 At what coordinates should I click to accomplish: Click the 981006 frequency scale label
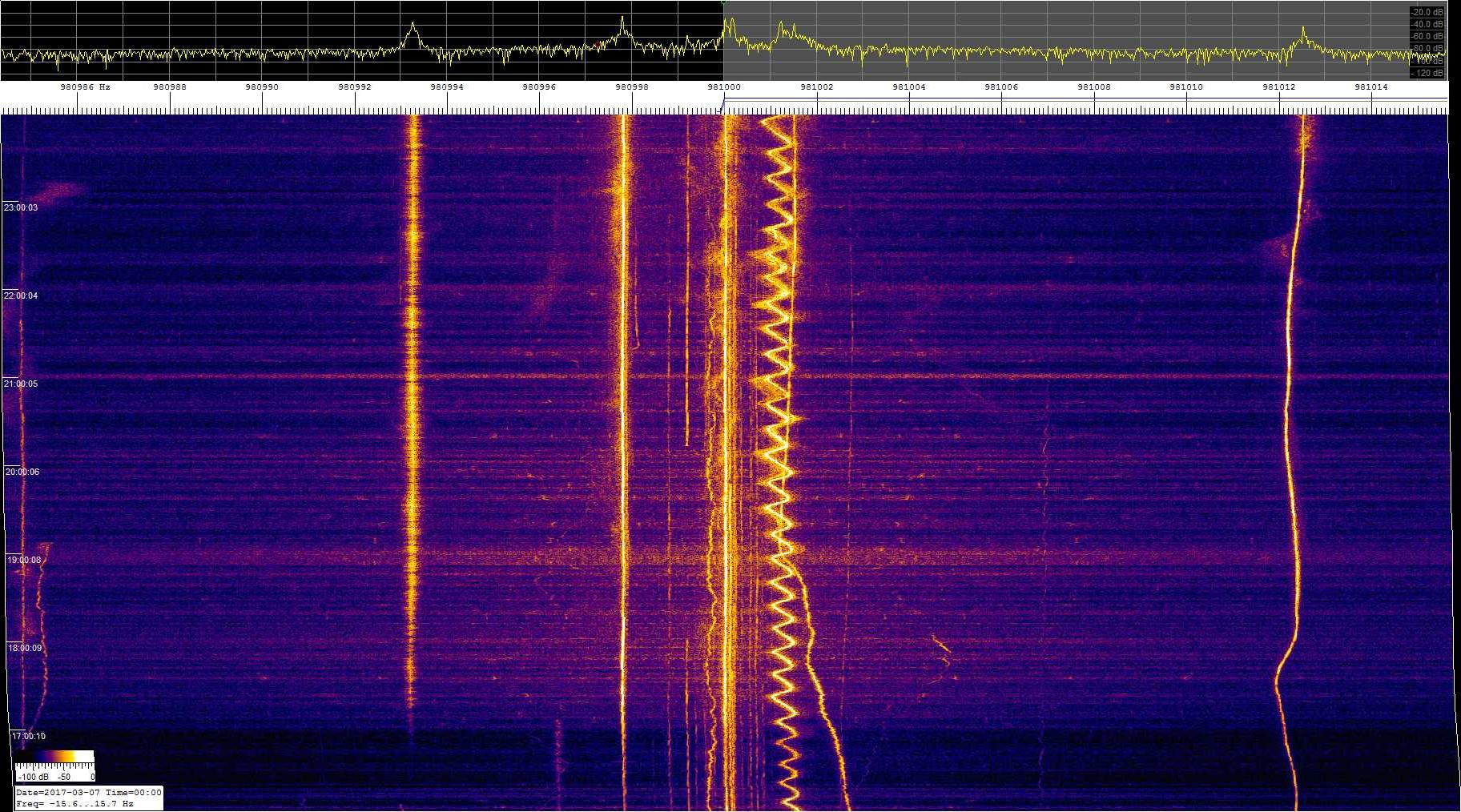click(x=1001, y=86)
